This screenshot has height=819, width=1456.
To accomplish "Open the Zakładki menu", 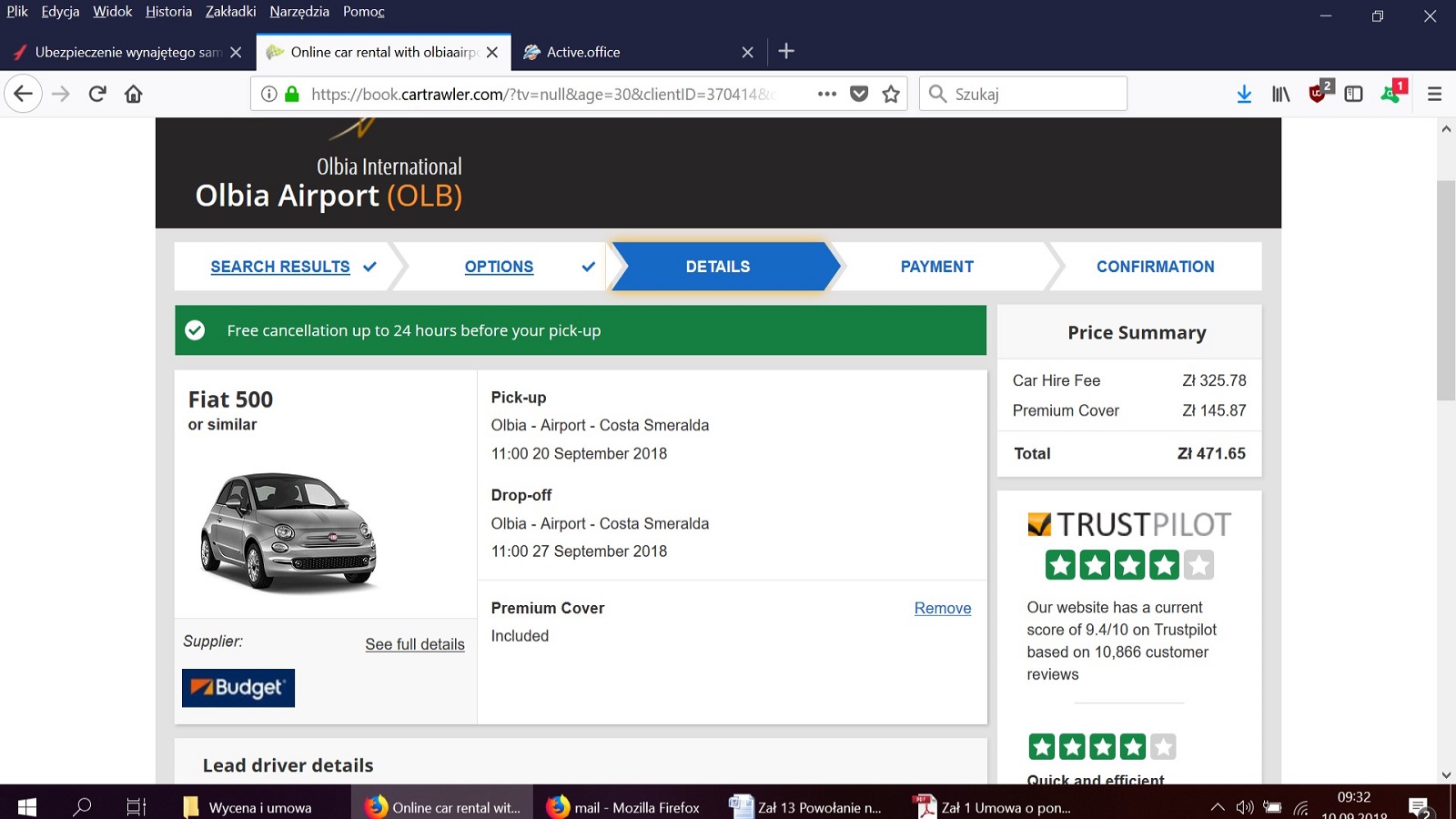I will click(x=230, y=12).
